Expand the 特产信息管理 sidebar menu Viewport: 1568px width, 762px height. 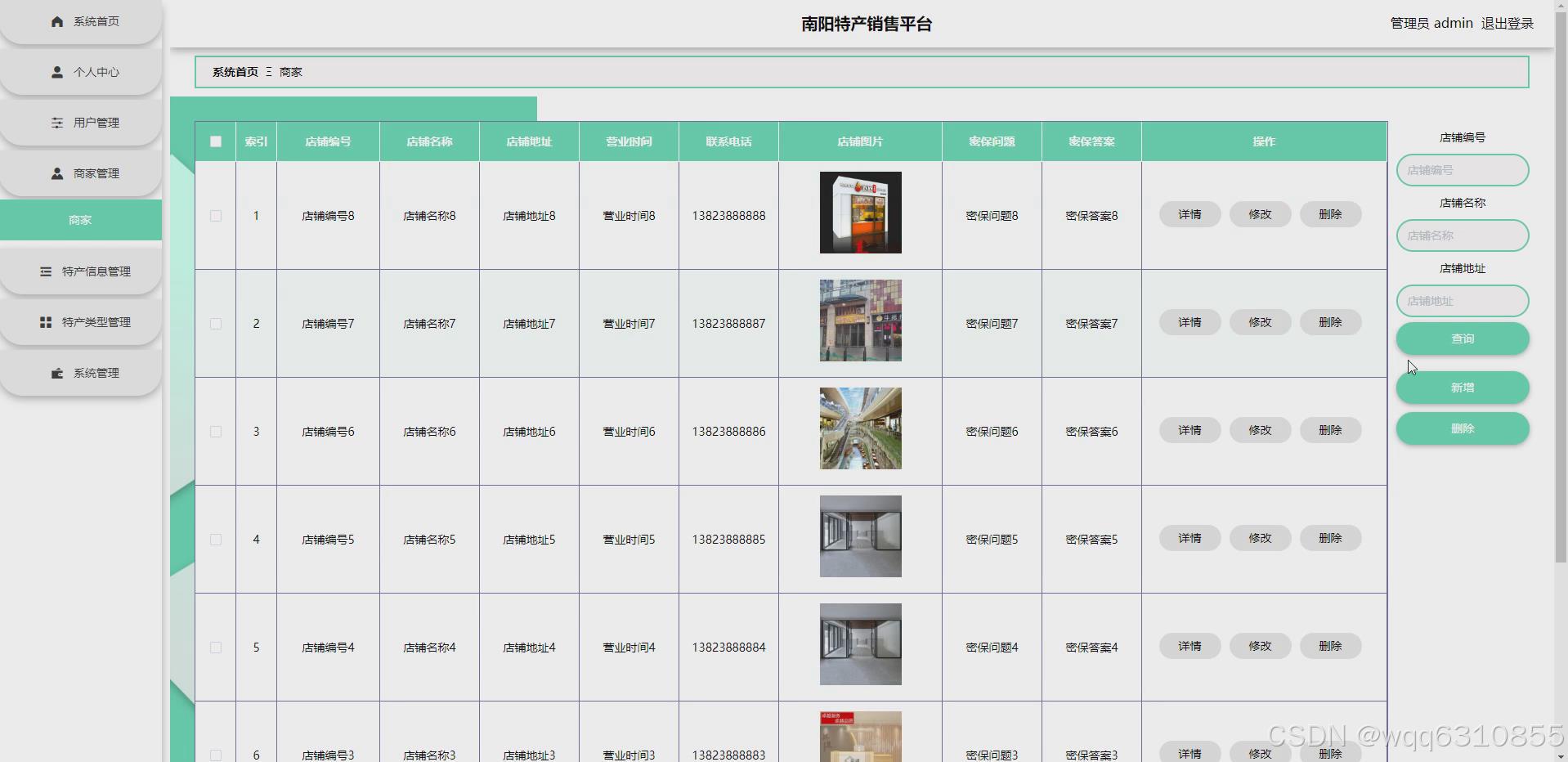[81, 271]
